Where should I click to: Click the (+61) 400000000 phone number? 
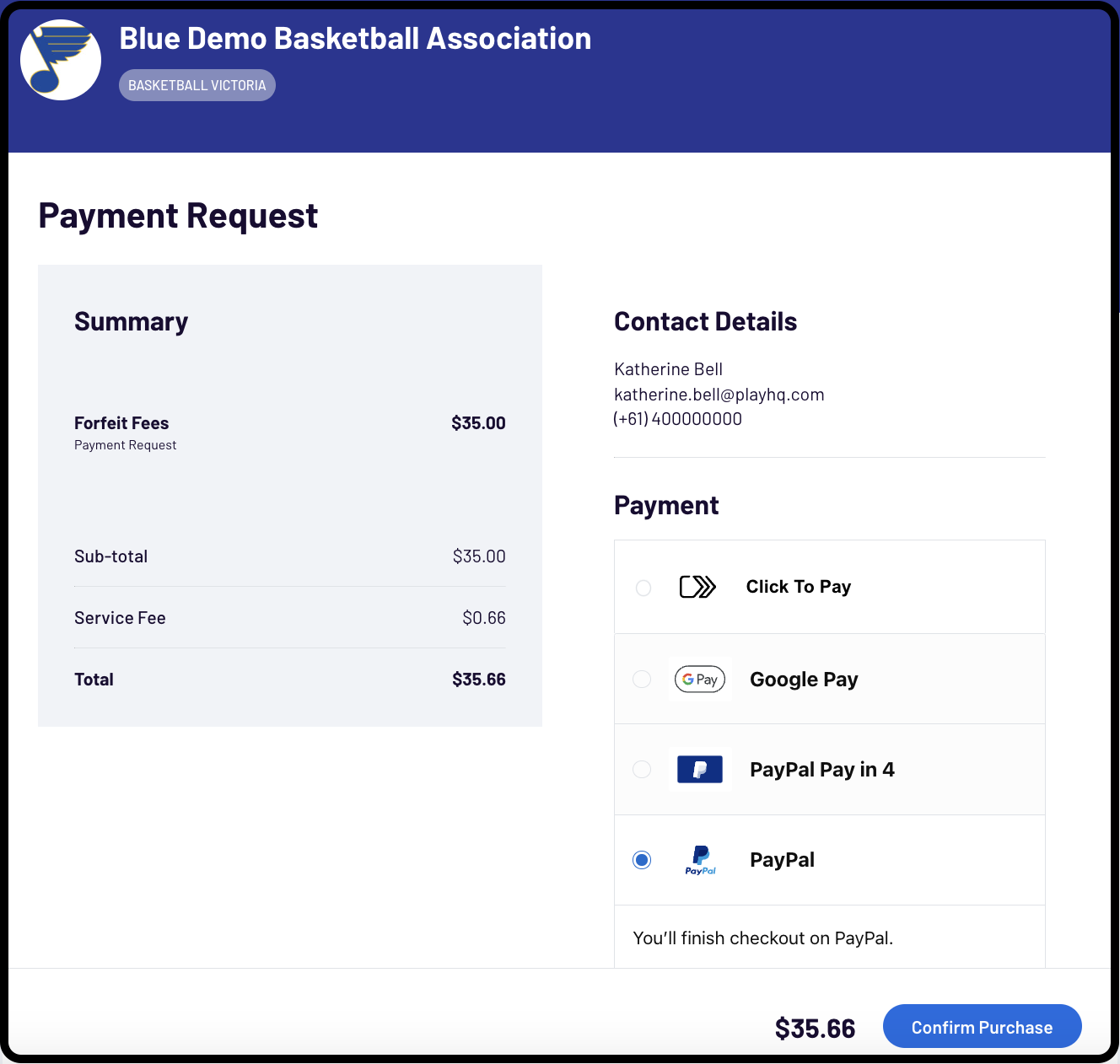point(678,418)
